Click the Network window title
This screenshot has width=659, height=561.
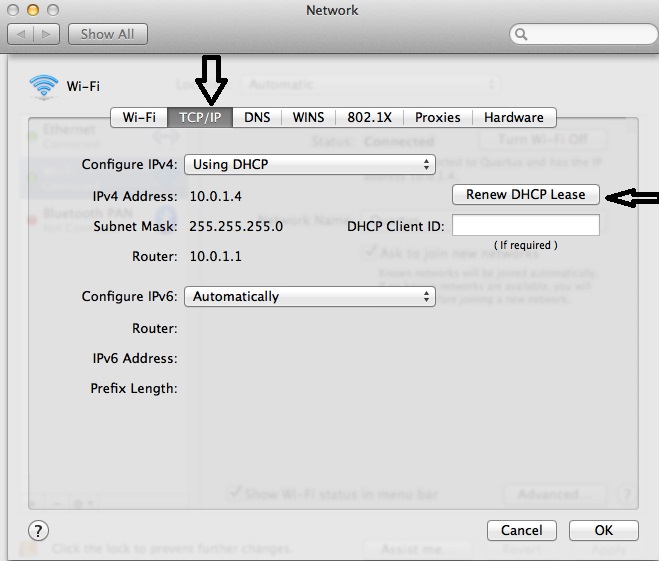point(332,10)
